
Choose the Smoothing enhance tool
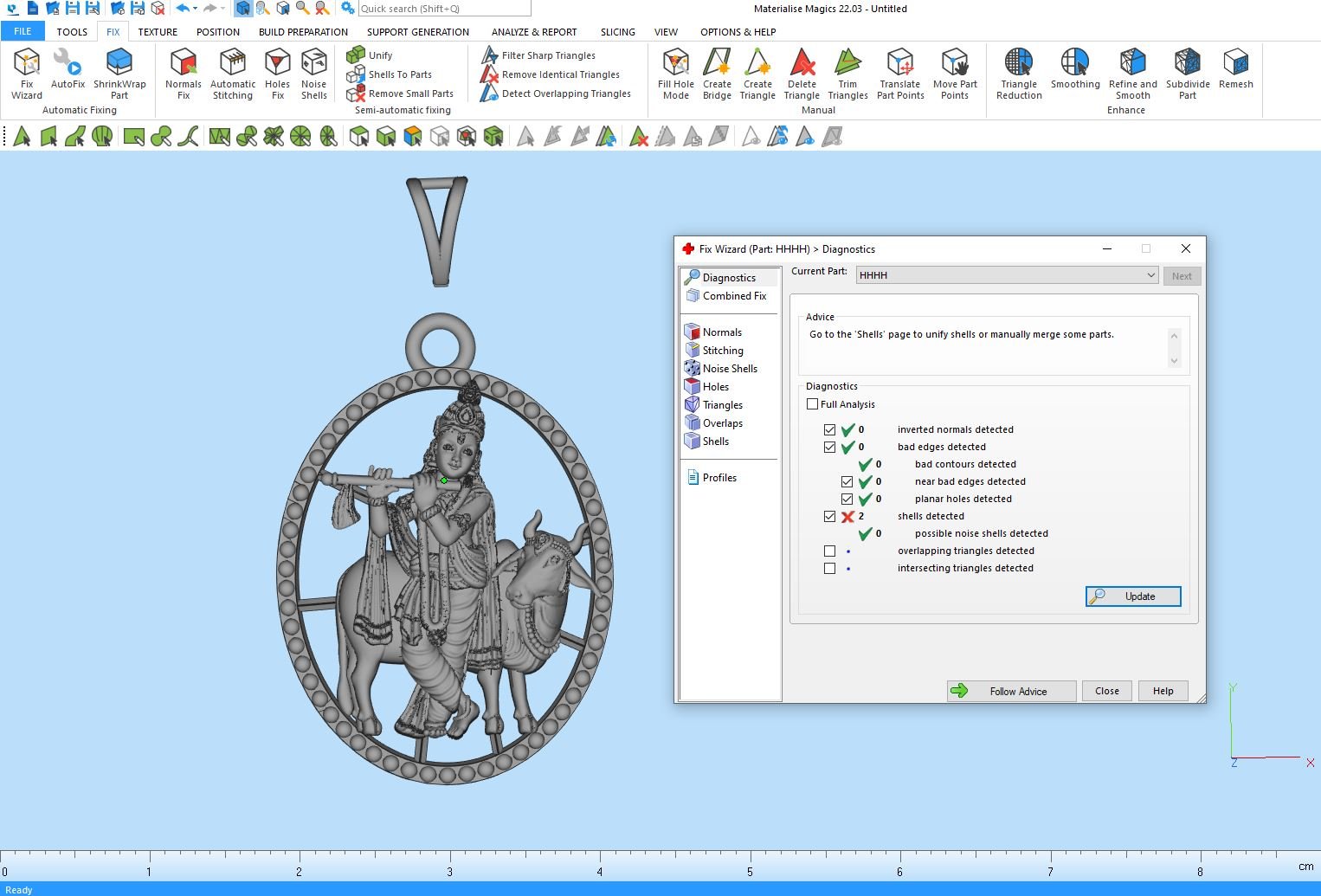[x=1075, y=69]
